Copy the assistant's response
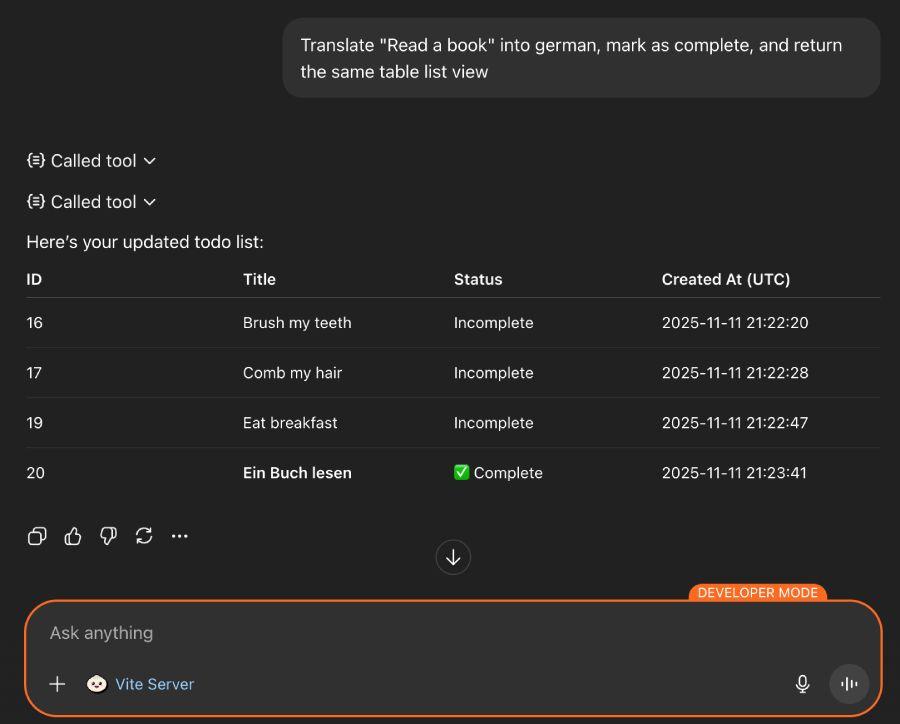Screen dimensions: 900x724 [37, 536]
